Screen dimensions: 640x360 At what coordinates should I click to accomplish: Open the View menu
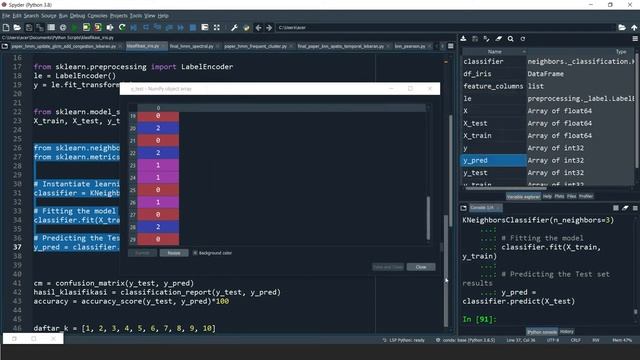[x=150, y=16]
